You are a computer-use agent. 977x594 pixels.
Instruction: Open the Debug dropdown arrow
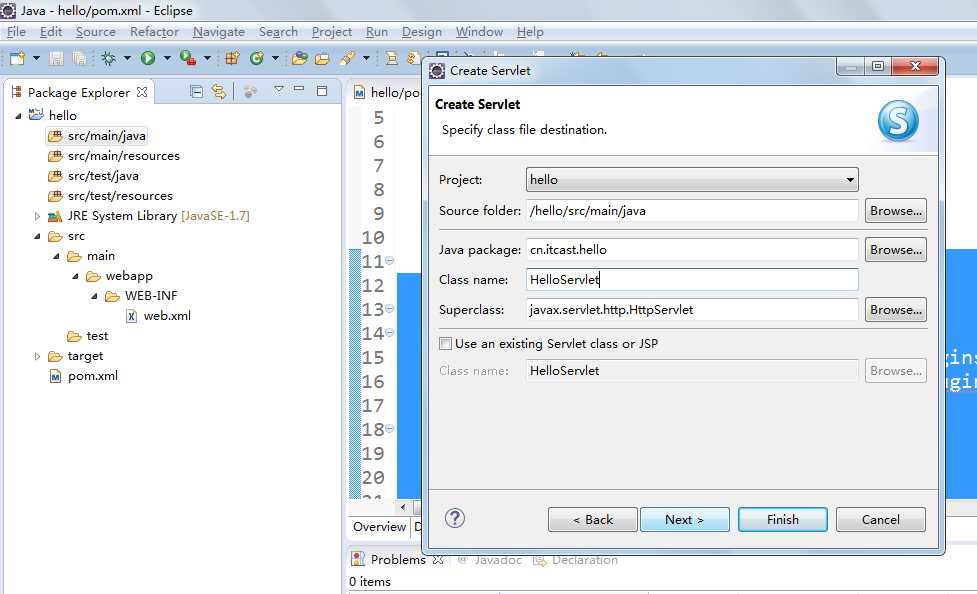coord(127,58)
